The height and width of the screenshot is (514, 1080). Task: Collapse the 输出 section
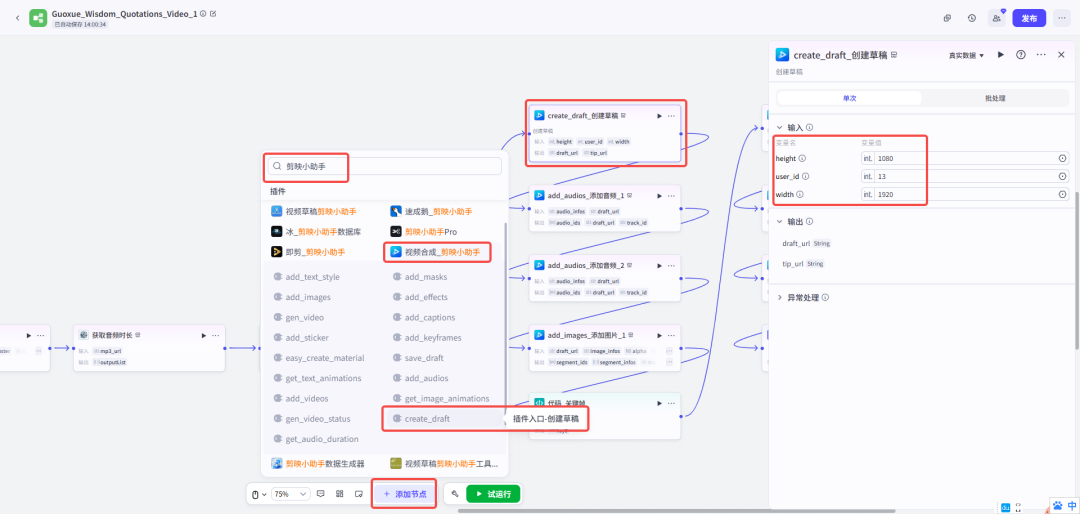(x=780, y=221)
